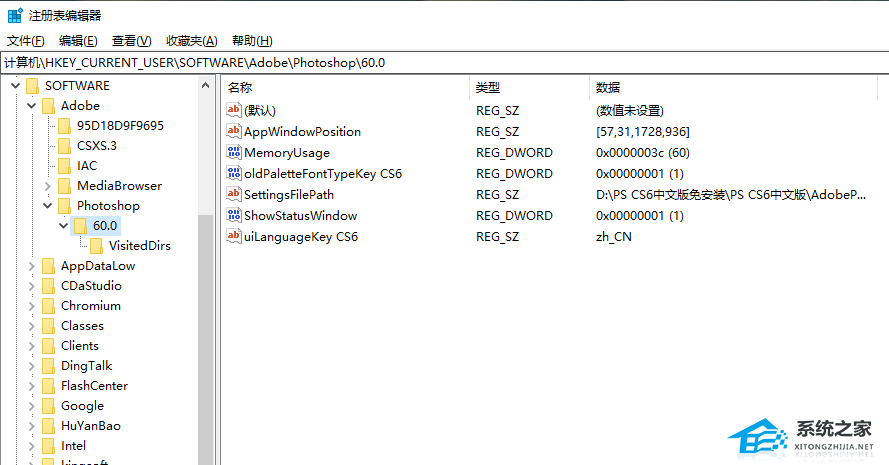Select the AppWindowPosition value name

pos(302,132)
